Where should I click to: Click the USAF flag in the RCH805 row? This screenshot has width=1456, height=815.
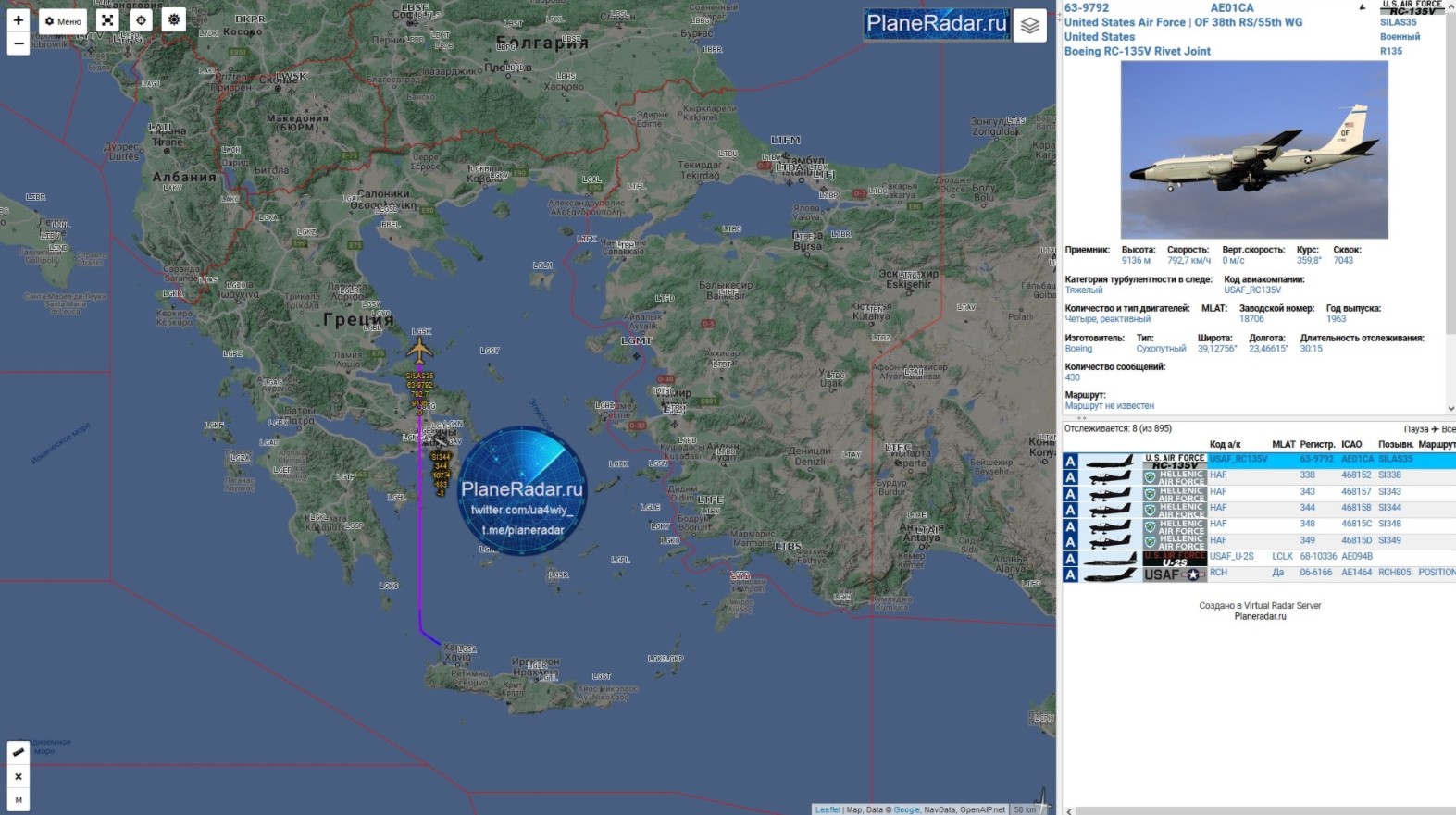coord(1175,574)
